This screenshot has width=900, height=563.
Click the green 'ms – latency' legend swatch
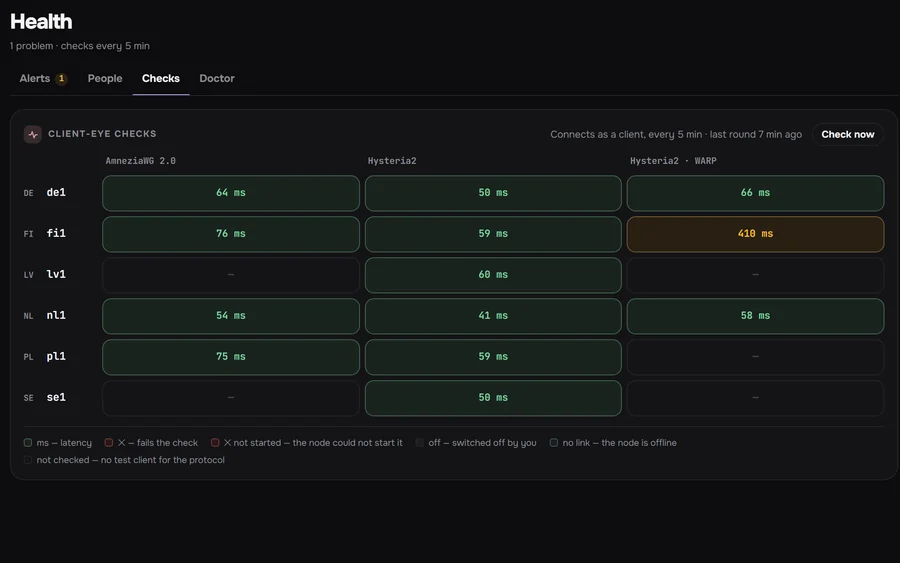(x=28, y=442)
